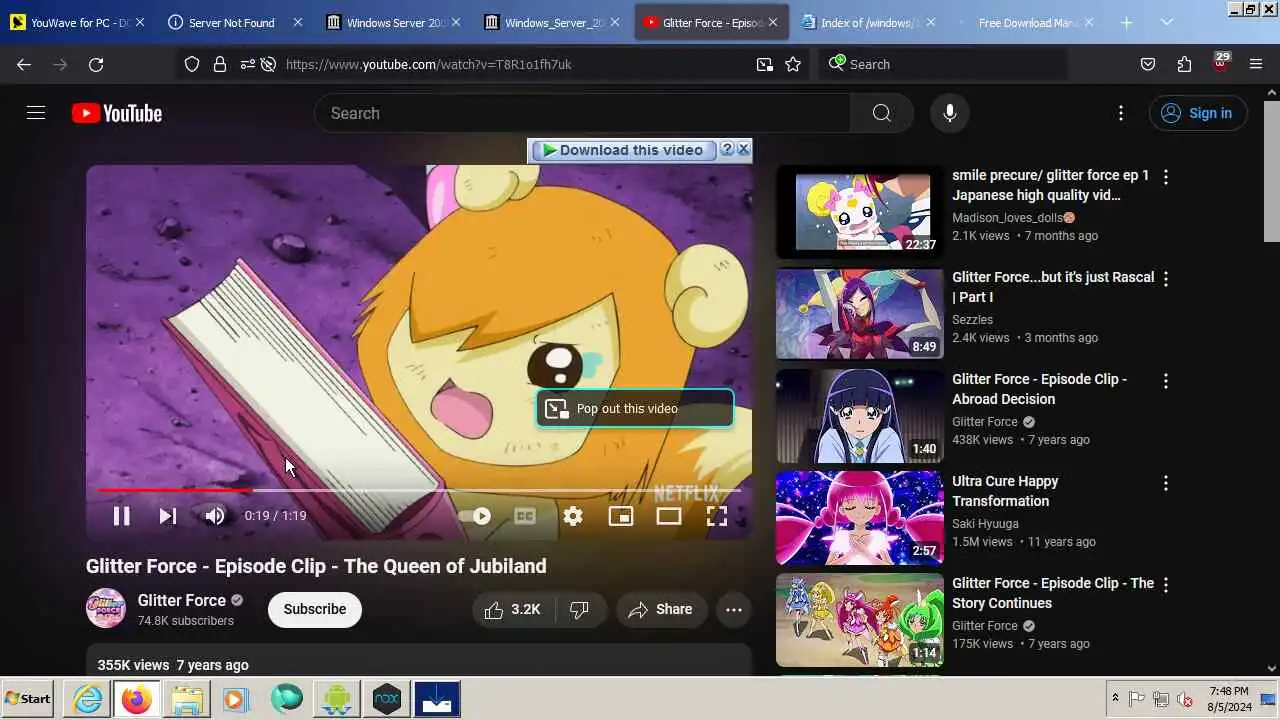
Task: Open tracking protection shield icon
Action: 192,64
